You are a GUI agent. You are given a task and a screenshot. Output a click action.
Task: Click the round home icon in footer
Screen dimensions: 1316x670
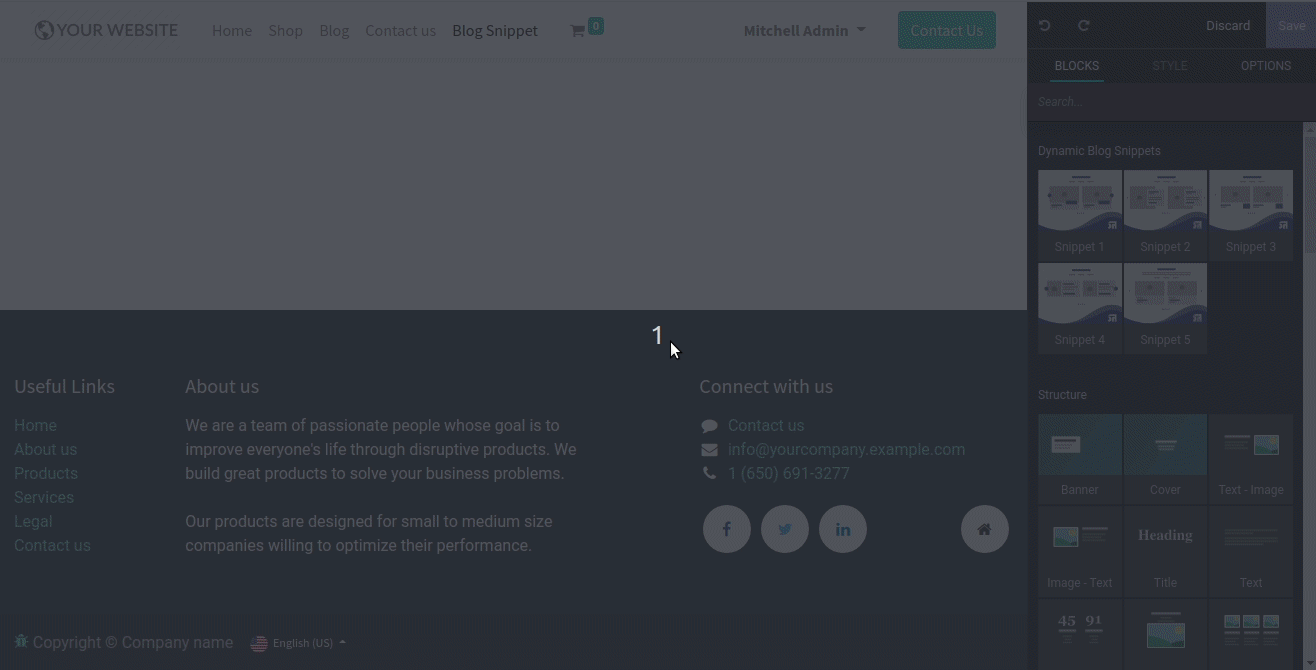click(x=985, y=529)
